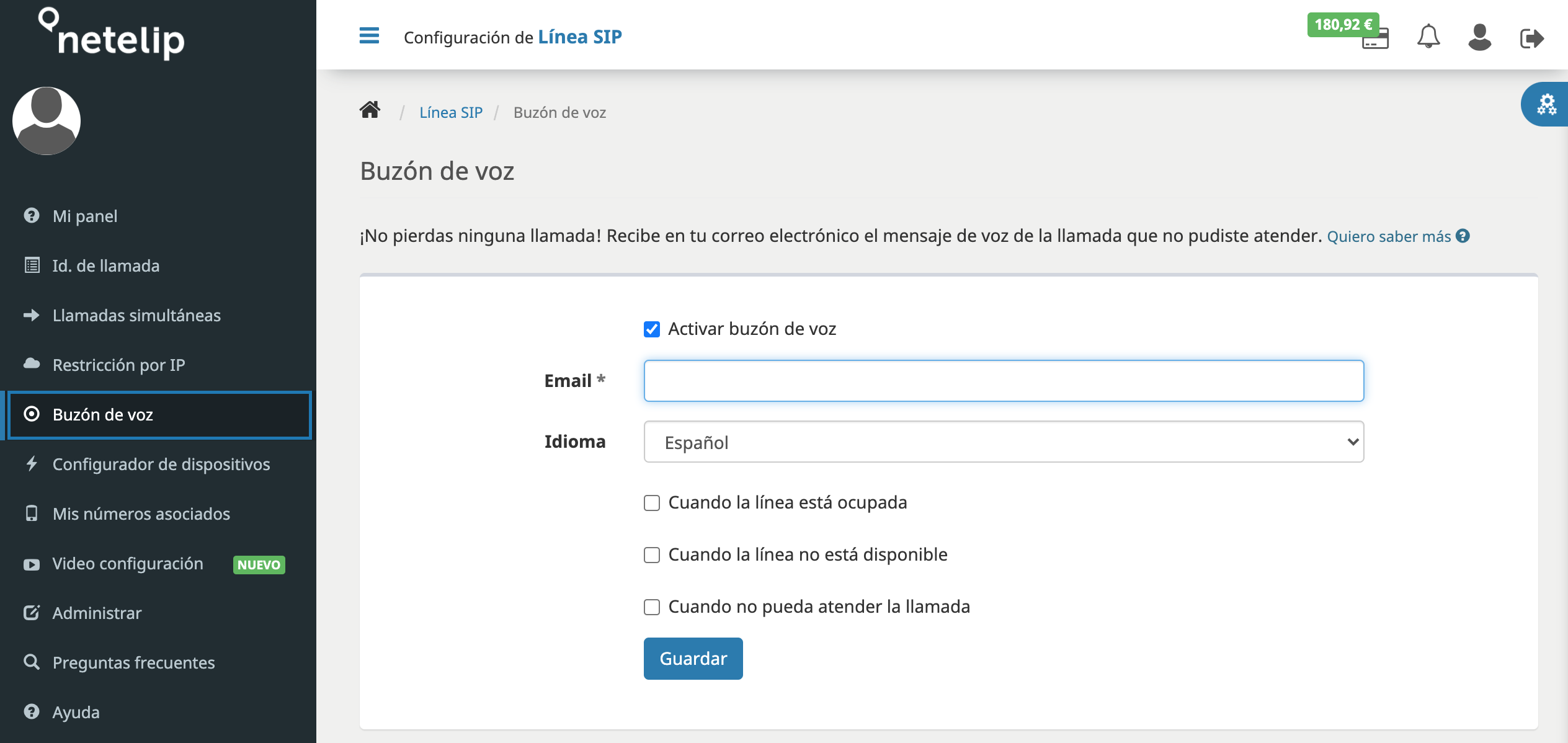This screenshot has width=1568, height=743.
Task: Select Configurador de dispositivos menu item
Action: [x=161, y=465]
